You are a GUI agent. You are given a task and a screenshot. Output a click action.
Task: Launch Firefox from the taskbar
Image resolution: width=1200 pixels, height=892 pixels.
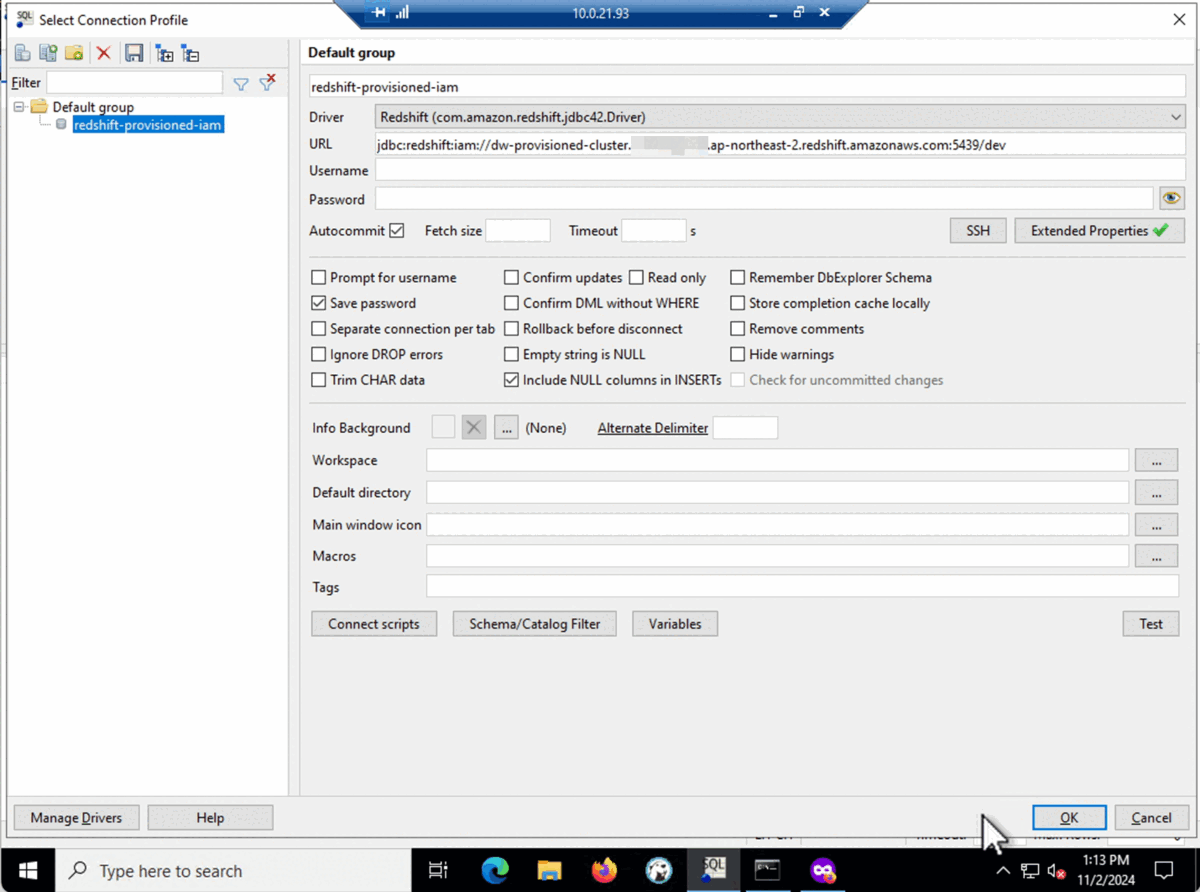(604, 871)
